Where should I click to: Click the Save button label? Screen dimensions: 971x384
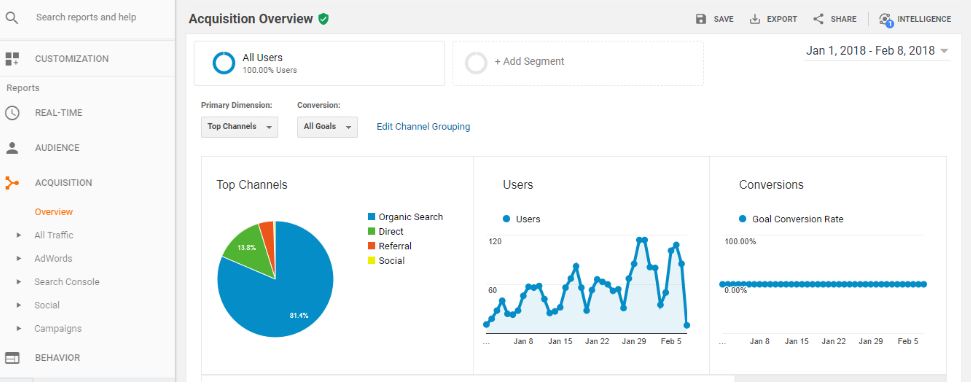(723, 19)
